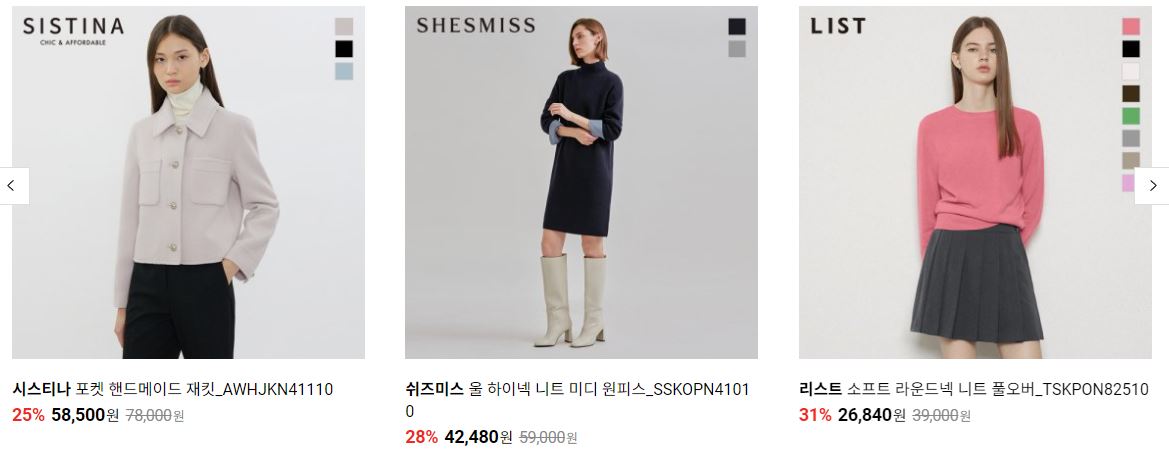The height and width of the screenshot is (456, 1169).
Task: Select the pink swatch on List pullover
Action: pos(1131,27)
